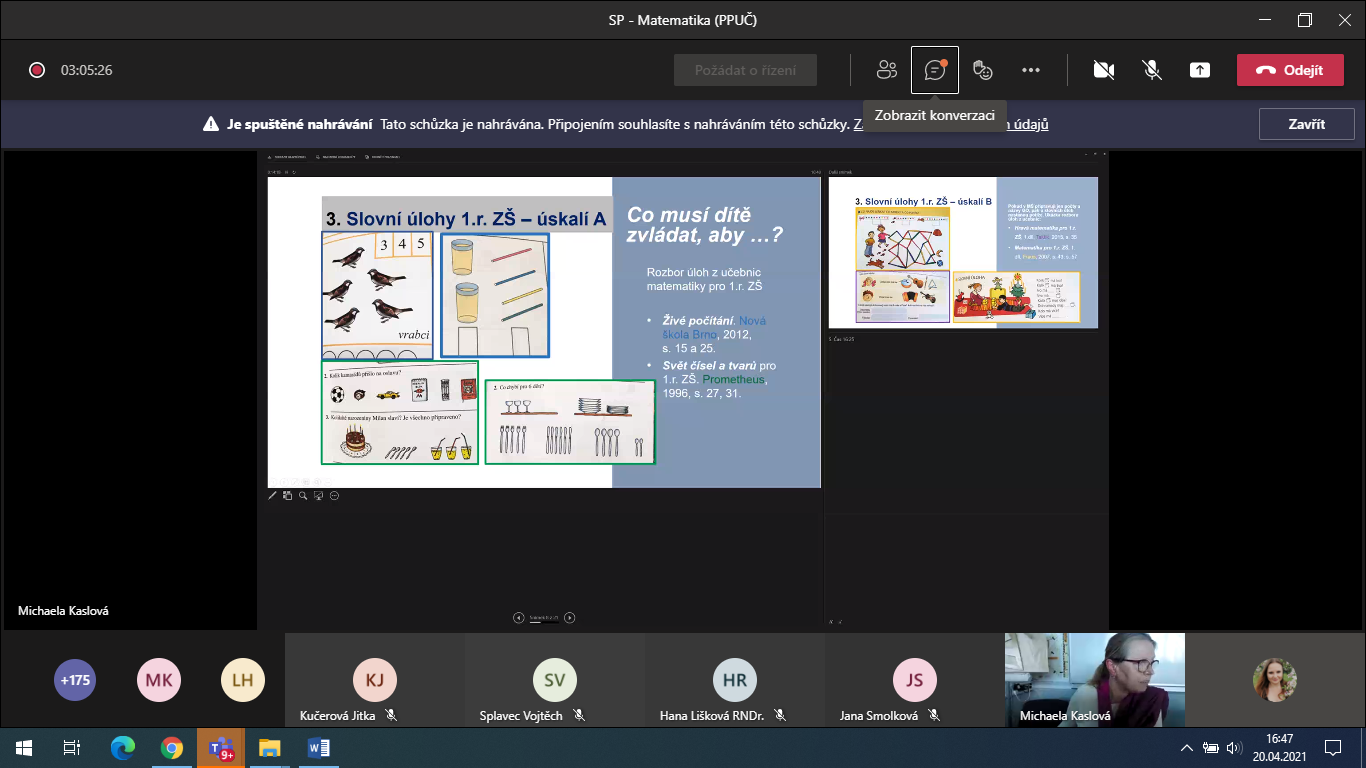Image resolution: width=1366 pixels, height=768 pixels.
Task: Launch Microsoft Edge from the taskbar
Action: coord(123,747)
